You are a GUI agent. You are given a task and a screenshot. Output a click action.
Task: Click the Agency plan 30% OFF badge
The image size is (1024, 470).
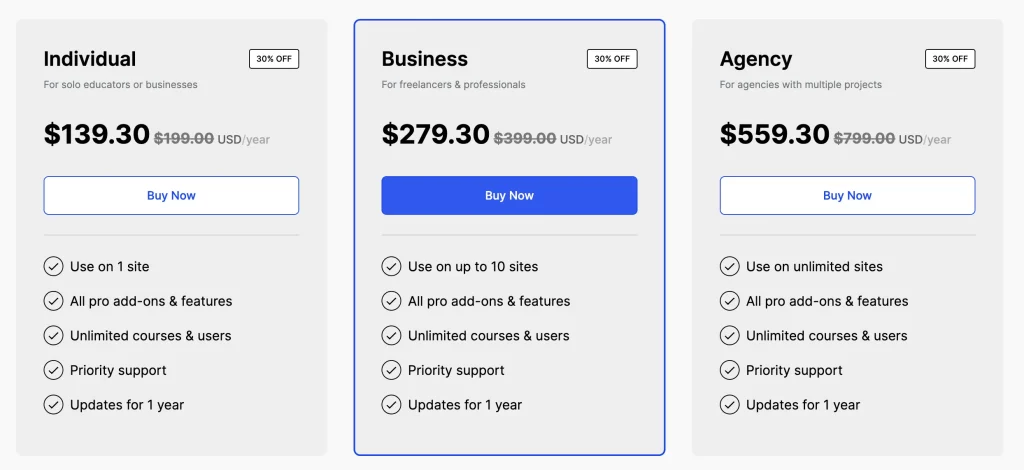click(x=950, y=59)
